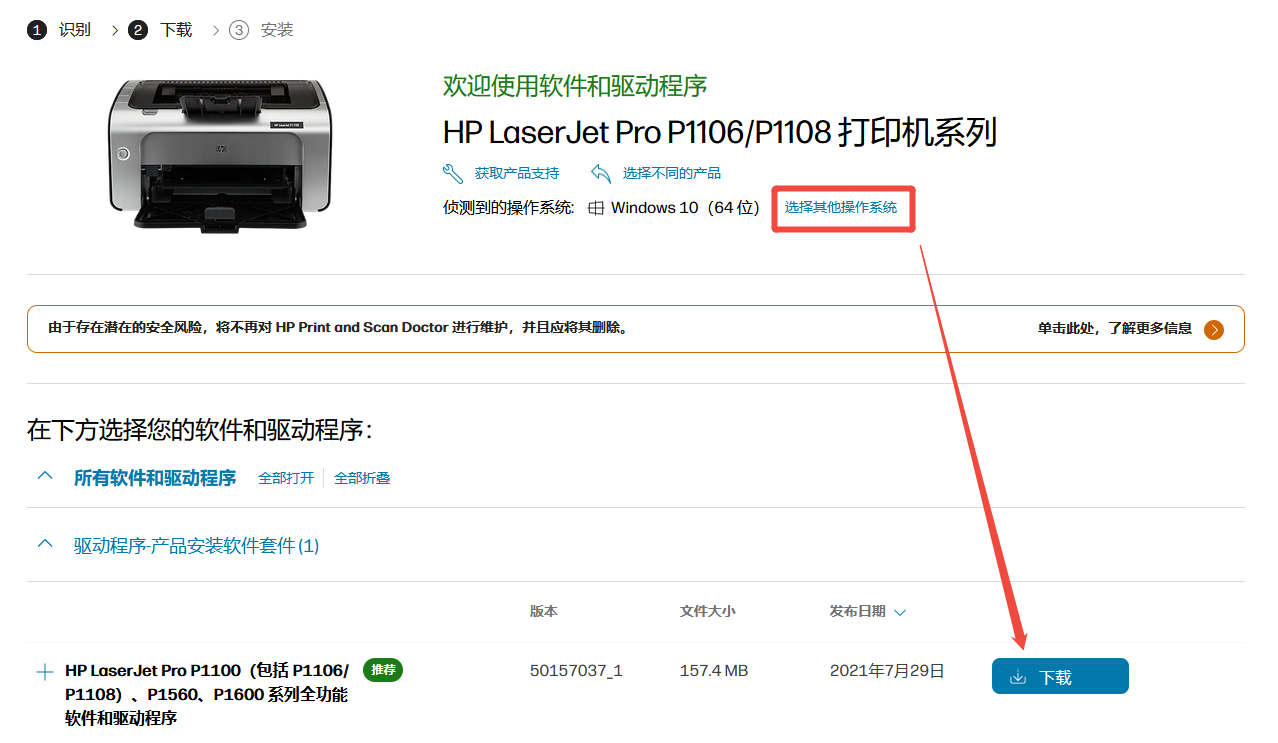Open the 获取产品支持 link
The height and width of the screenshot is (743, 1278).
517,173
